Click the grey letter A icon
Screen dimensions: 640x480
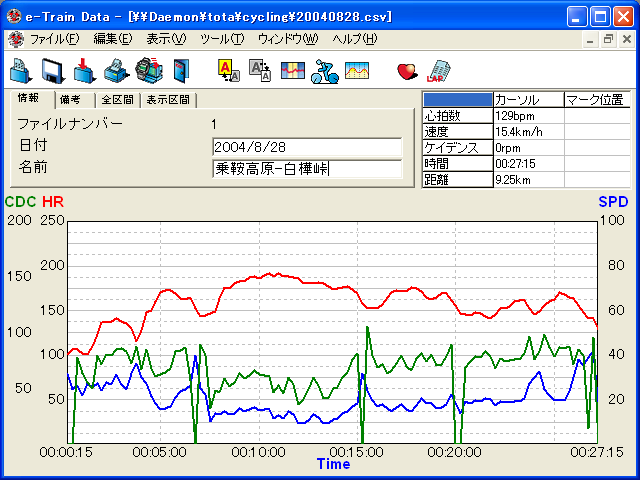pyautogui.click(x=260, y=70)
